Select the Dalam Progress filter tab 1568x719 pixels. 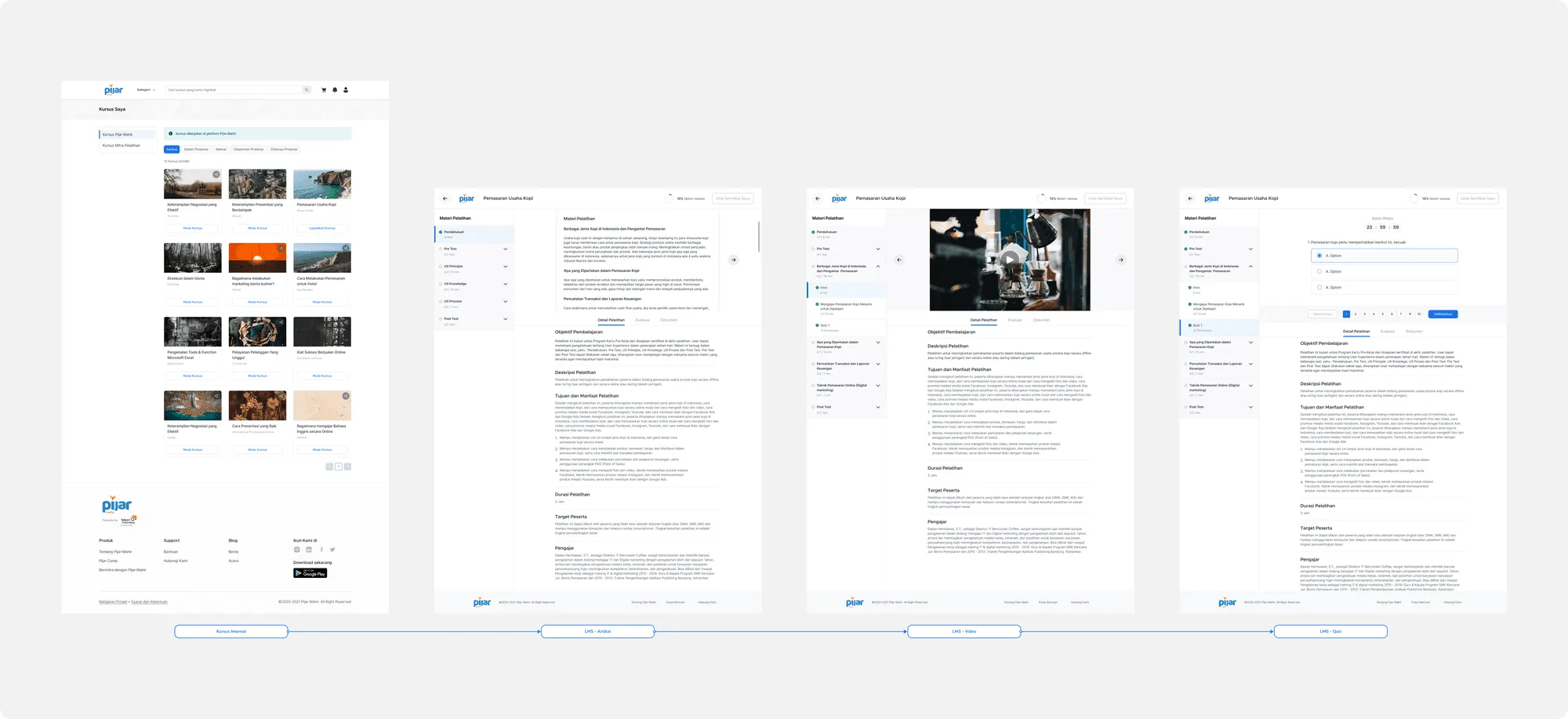point(196,149)
